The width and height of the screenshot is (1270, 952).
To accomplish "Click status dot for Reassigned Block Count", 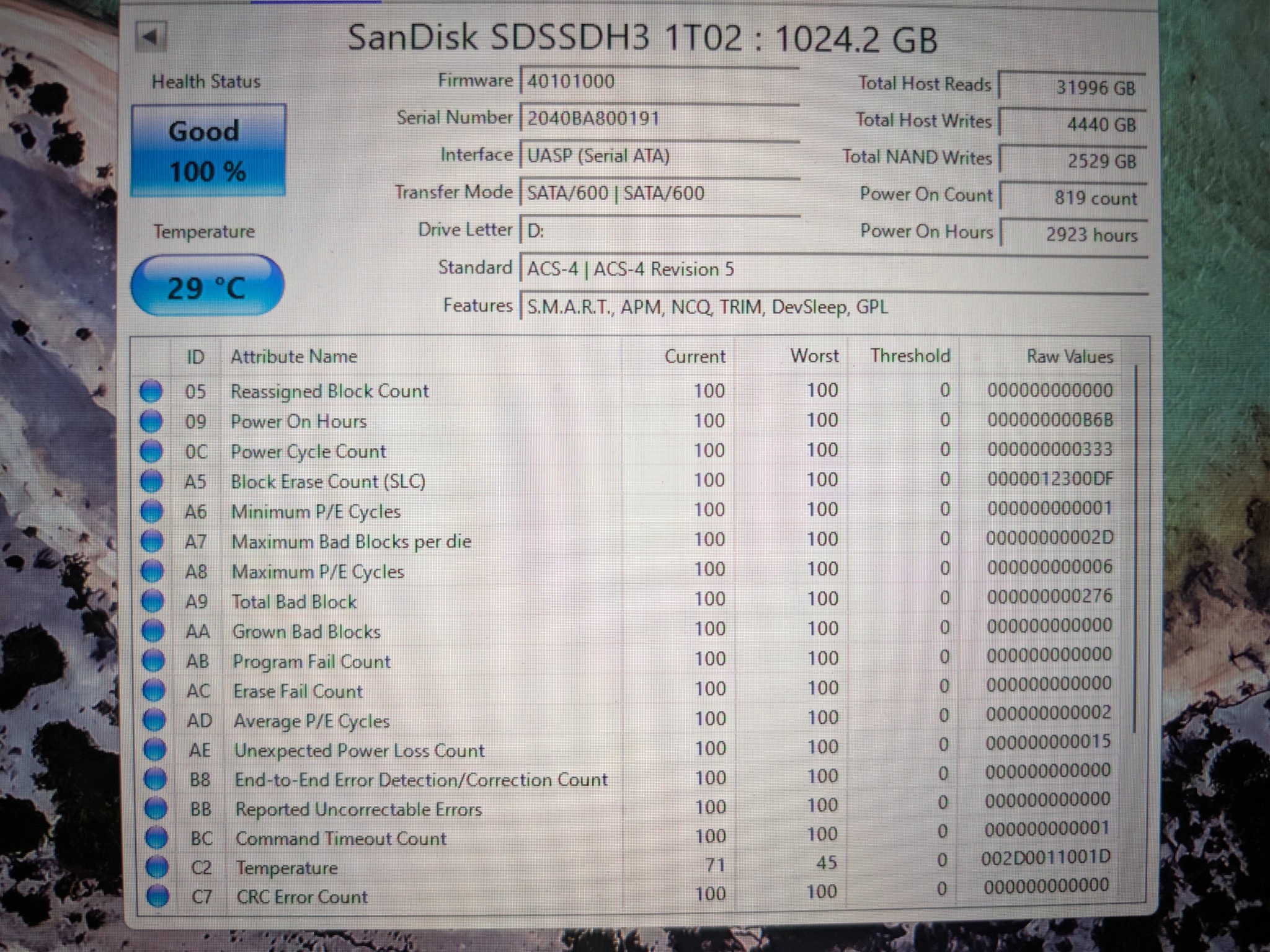I will pyautogui.click(x=151, y=391).
